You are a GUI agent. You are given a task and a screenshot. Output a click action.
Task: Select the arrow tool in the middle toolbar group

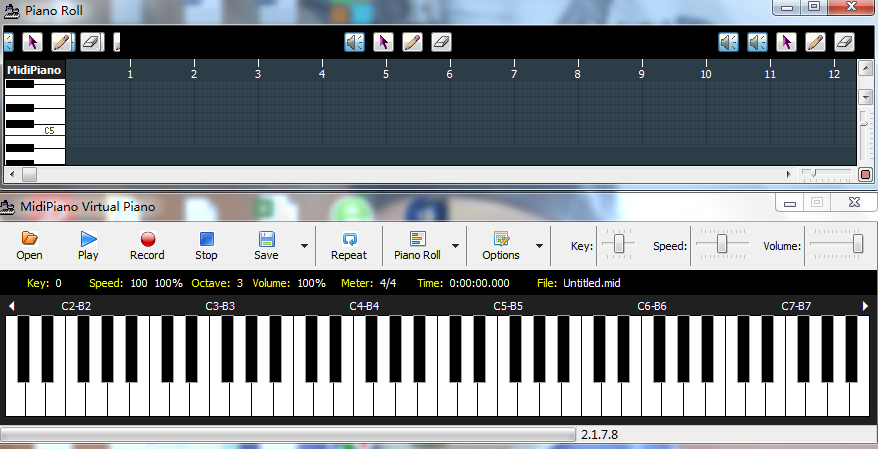[383, 42]
